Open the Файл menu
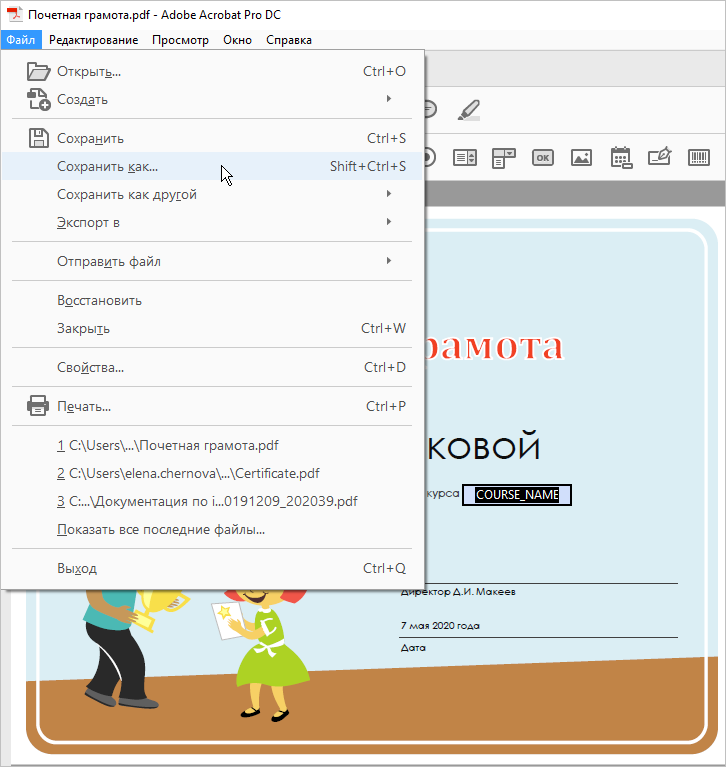Viewport: 726px width, 767px height. point(21,40)
